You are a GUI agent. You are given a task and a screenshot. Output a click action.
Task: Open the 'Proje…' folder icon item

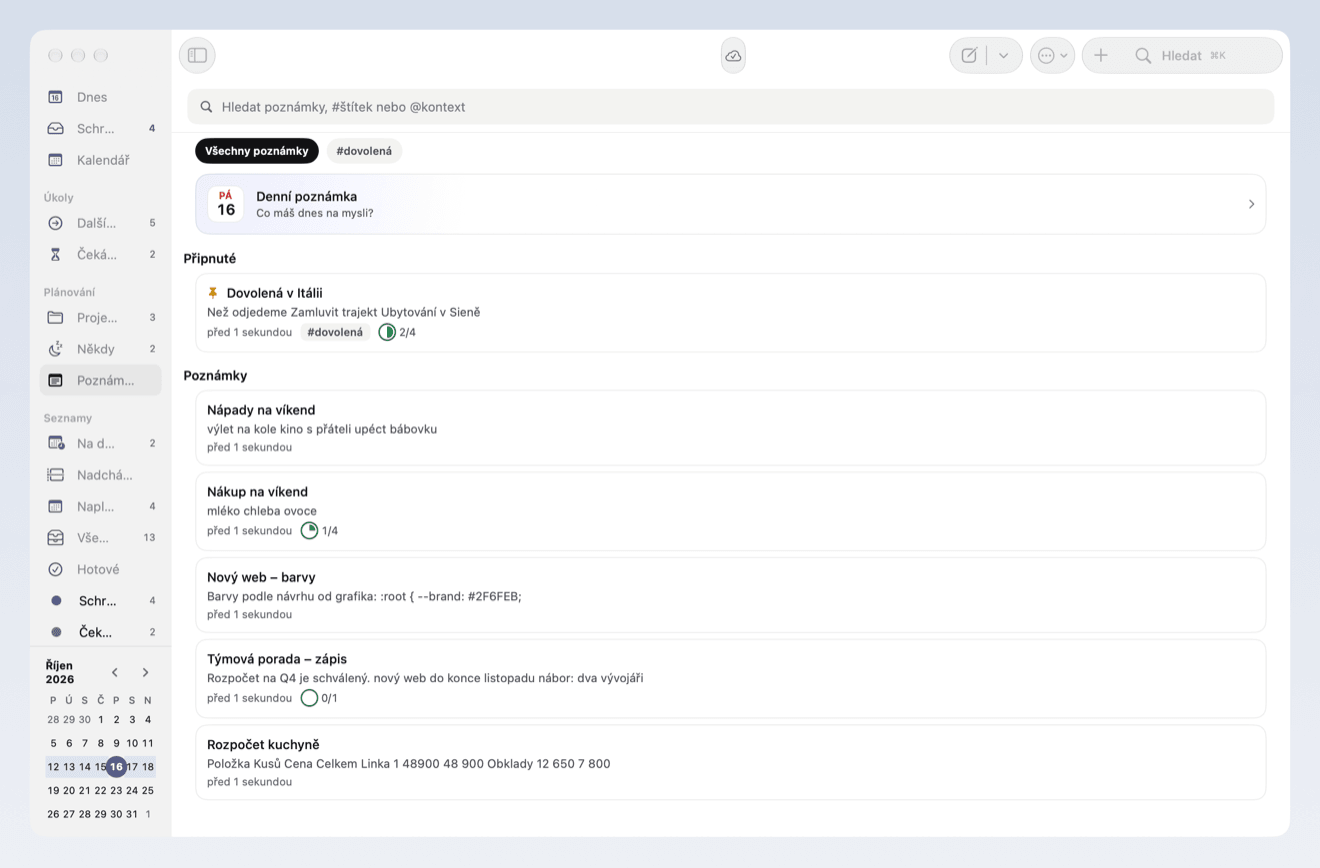[56, 317]
